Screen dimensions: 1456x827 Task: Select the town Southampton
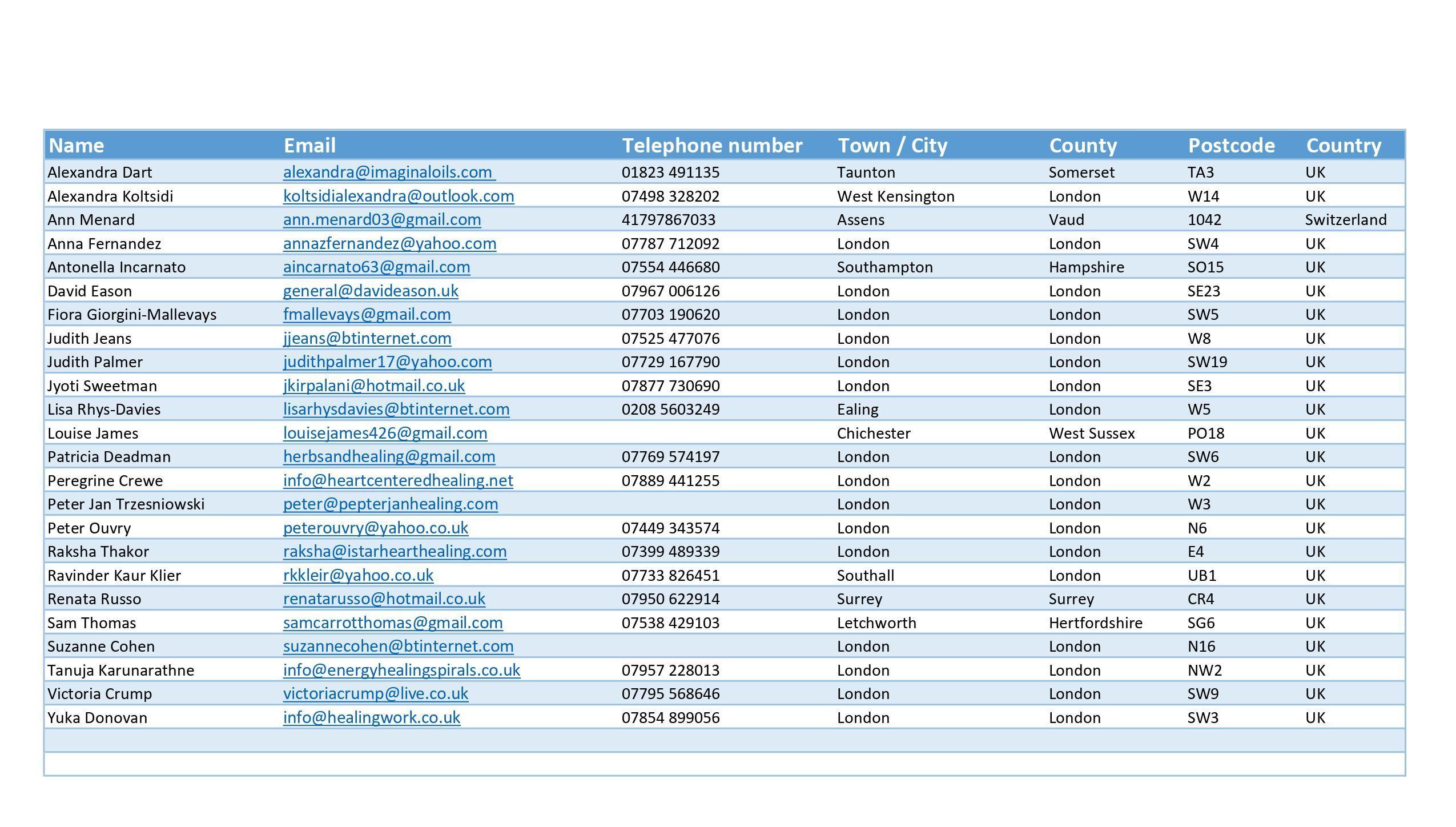[x=884, y=267]
